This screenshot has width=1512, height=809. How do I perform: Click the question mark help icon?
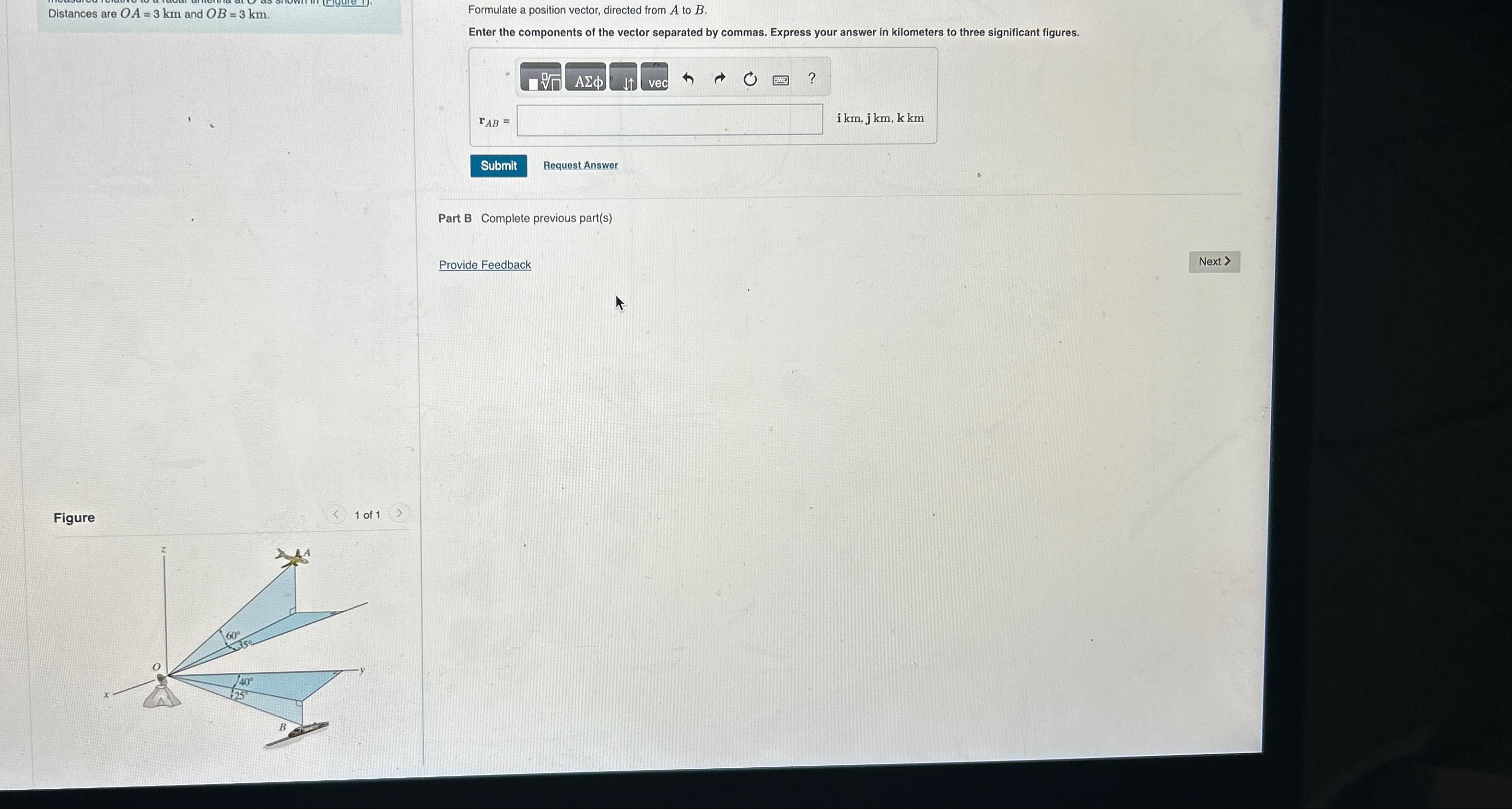pos(812,79)
